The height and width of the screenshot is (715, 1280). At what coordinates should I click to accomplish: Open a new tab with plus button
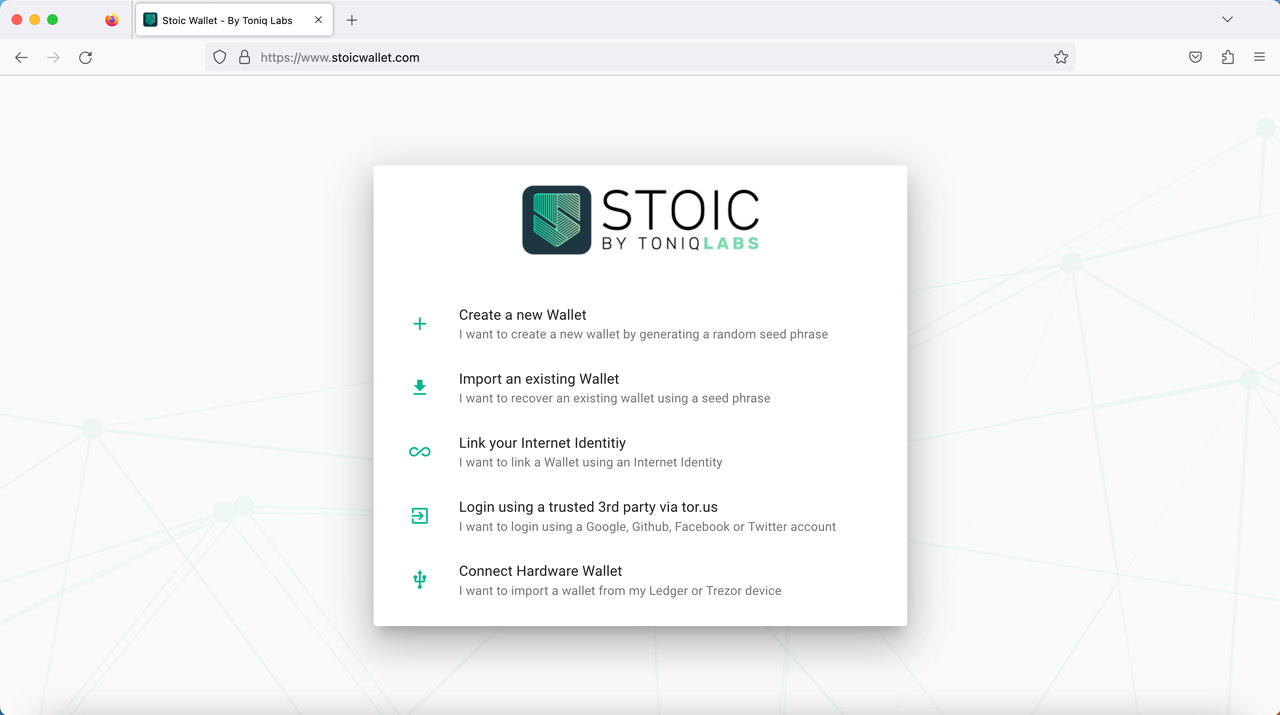click(352, 20)
